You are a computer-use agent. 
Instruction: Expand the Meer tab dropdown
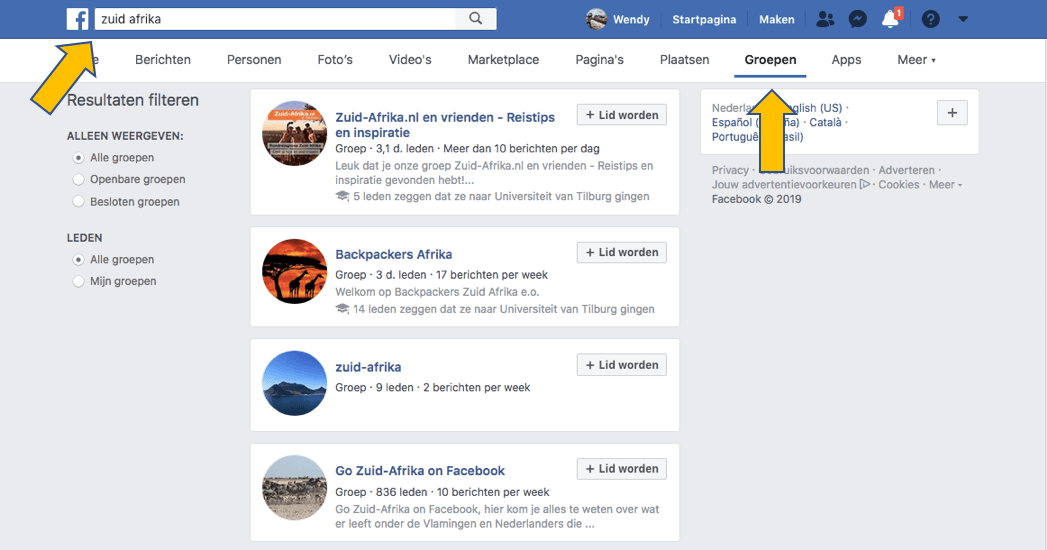tap(916, 59)
